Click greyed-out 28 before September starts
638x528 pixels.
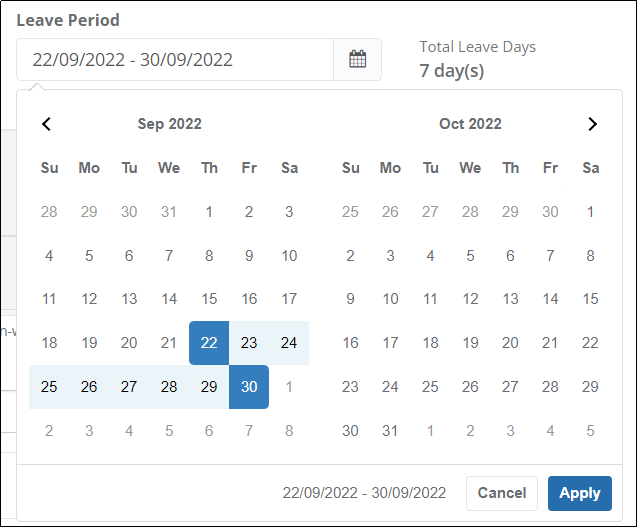(x=49, y=212)
